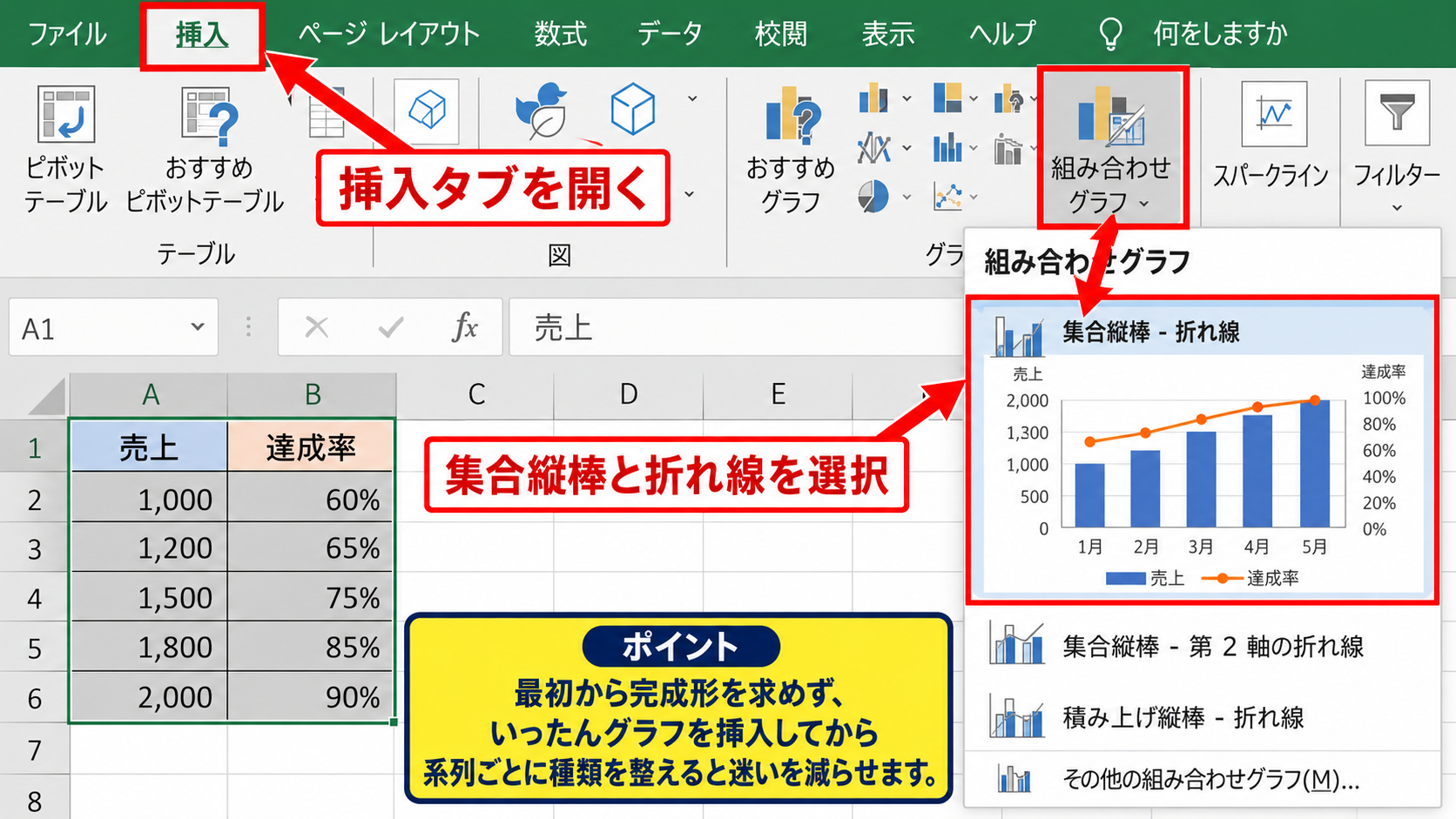Expand the 3D models dropdown arrow
Viewport: 1456px width, 819px height.
click(x=692, y=98)
